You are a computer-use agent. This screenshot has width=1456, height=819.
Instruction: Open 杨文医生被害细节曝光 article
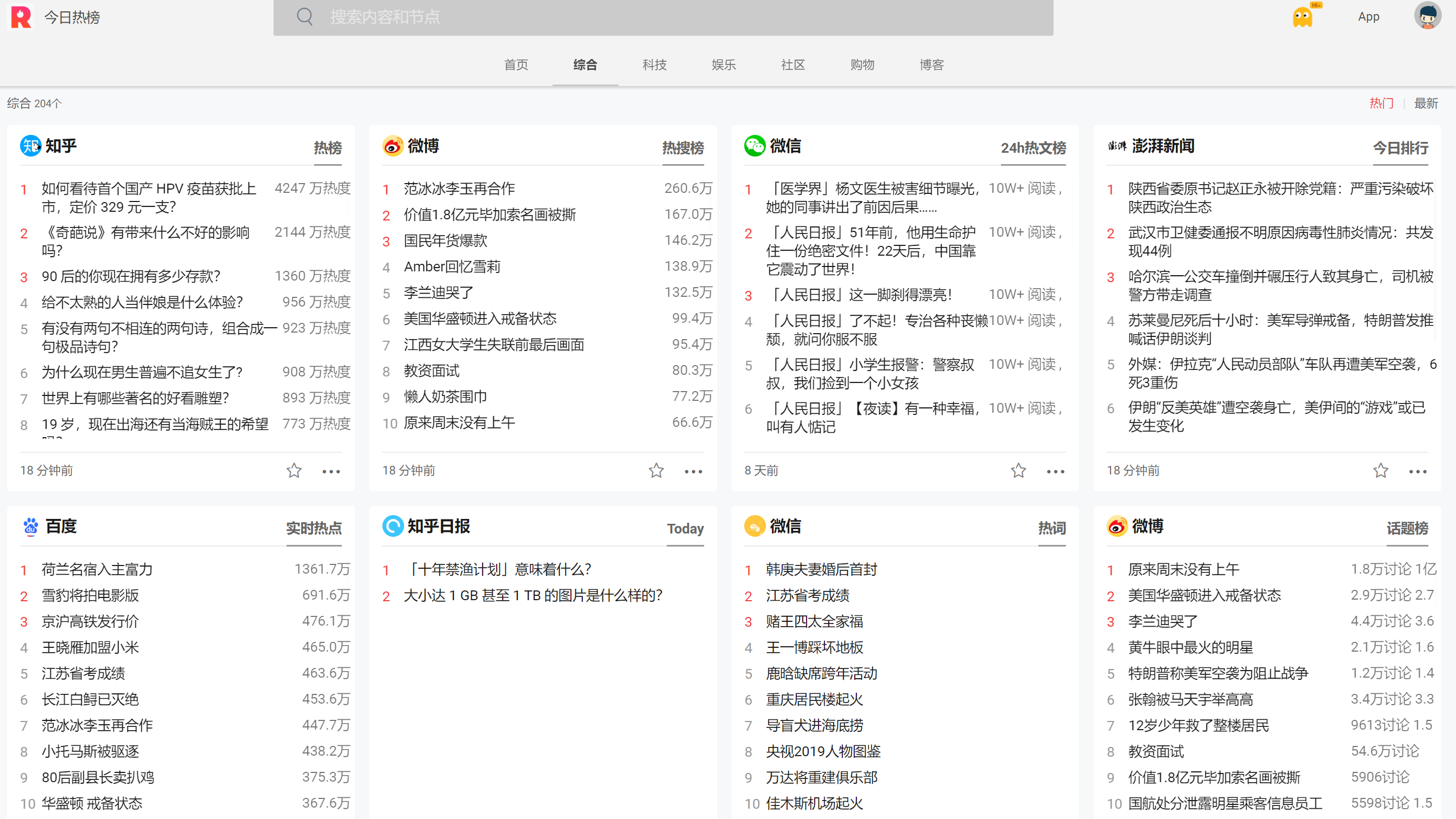coord(873,198)
